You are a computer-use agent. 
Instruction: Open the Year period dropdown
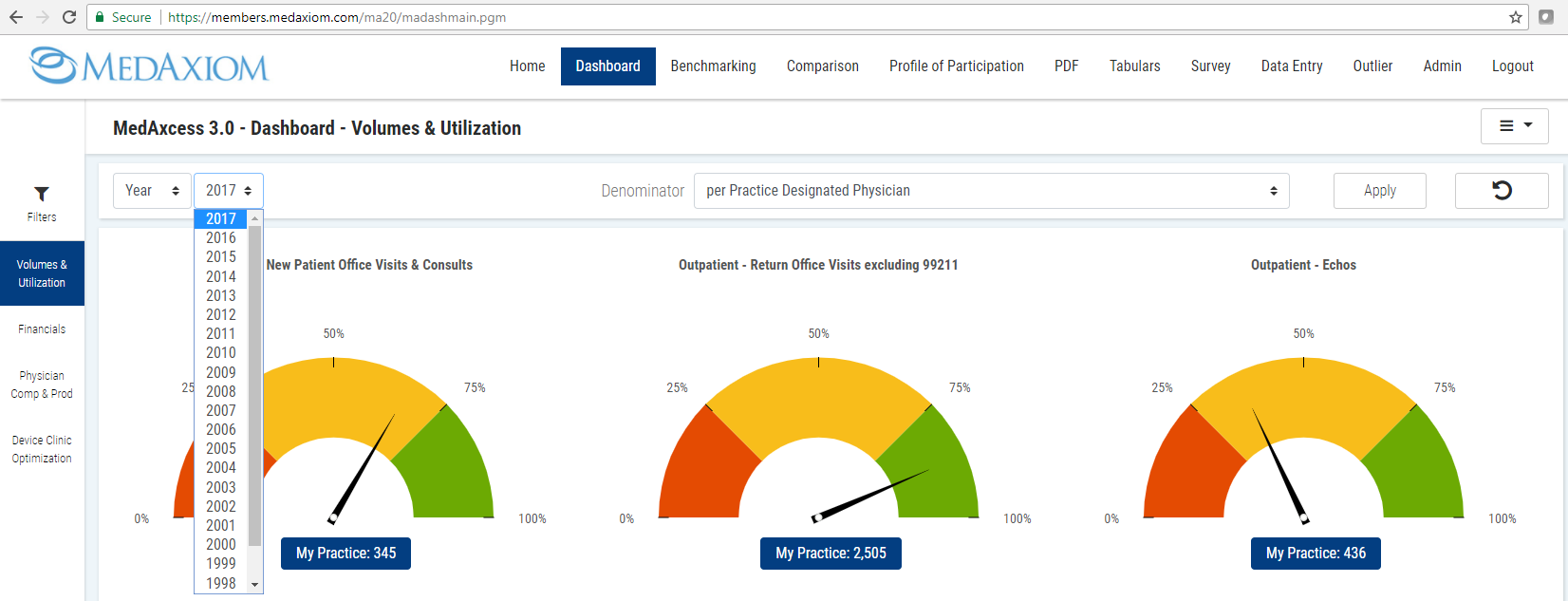pyautogui.click(x=152, y=191)
